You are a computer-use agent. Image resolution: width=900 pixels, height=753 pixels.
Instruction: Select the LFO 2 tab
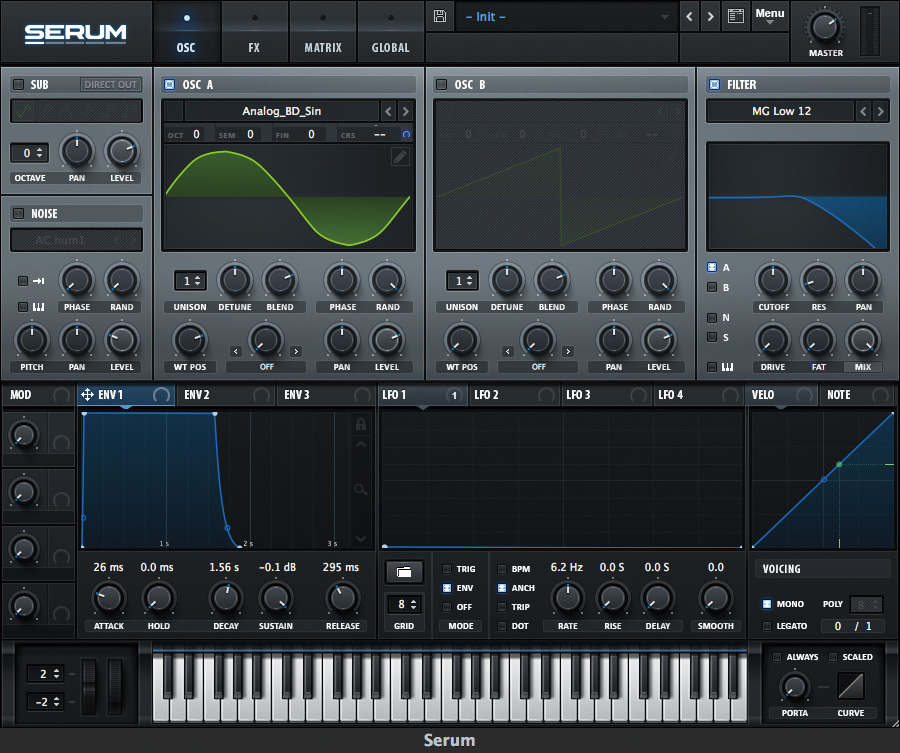click(514, 395)
